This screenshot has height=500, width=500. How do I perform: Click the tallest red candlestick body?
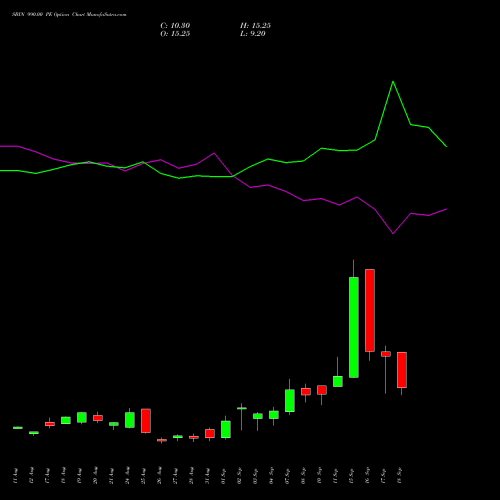click(370, 310)
